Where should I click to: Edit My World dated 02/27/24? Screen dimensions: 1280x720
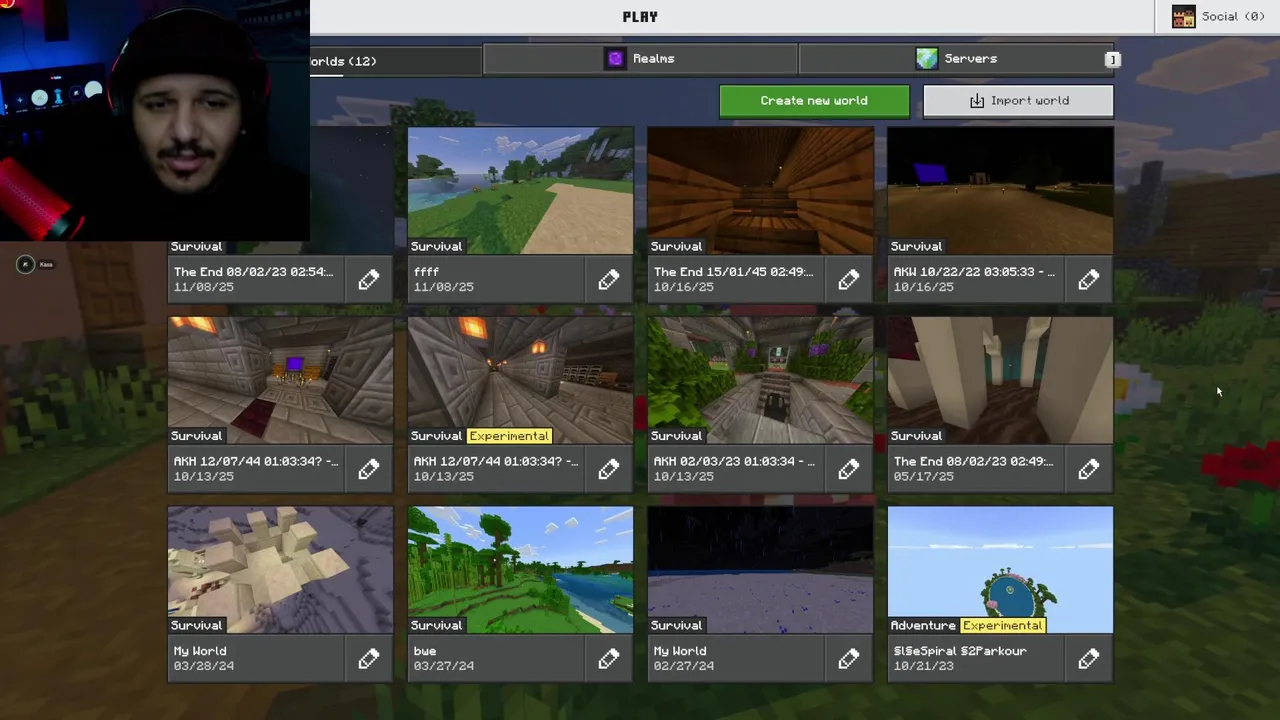point(849,659)
